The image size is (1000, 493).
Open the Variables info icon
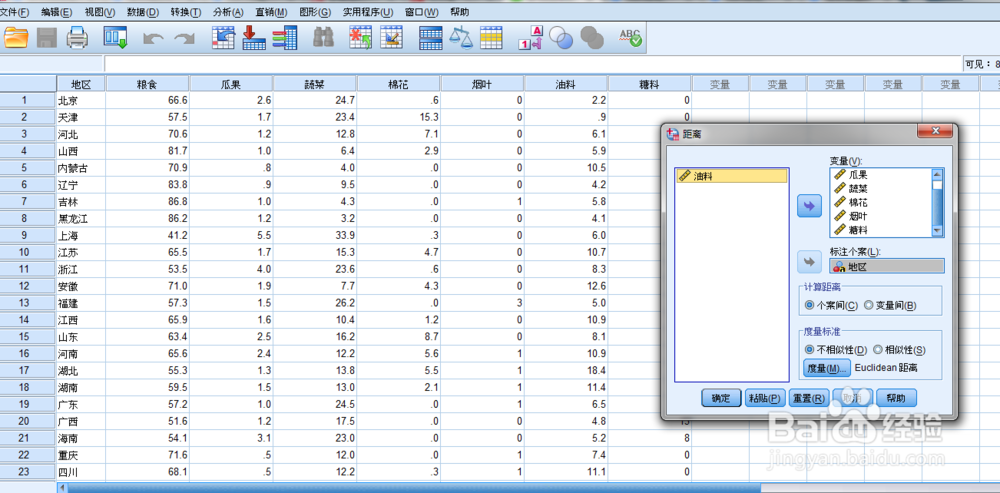pyautogui.click(x=285, y=38)
